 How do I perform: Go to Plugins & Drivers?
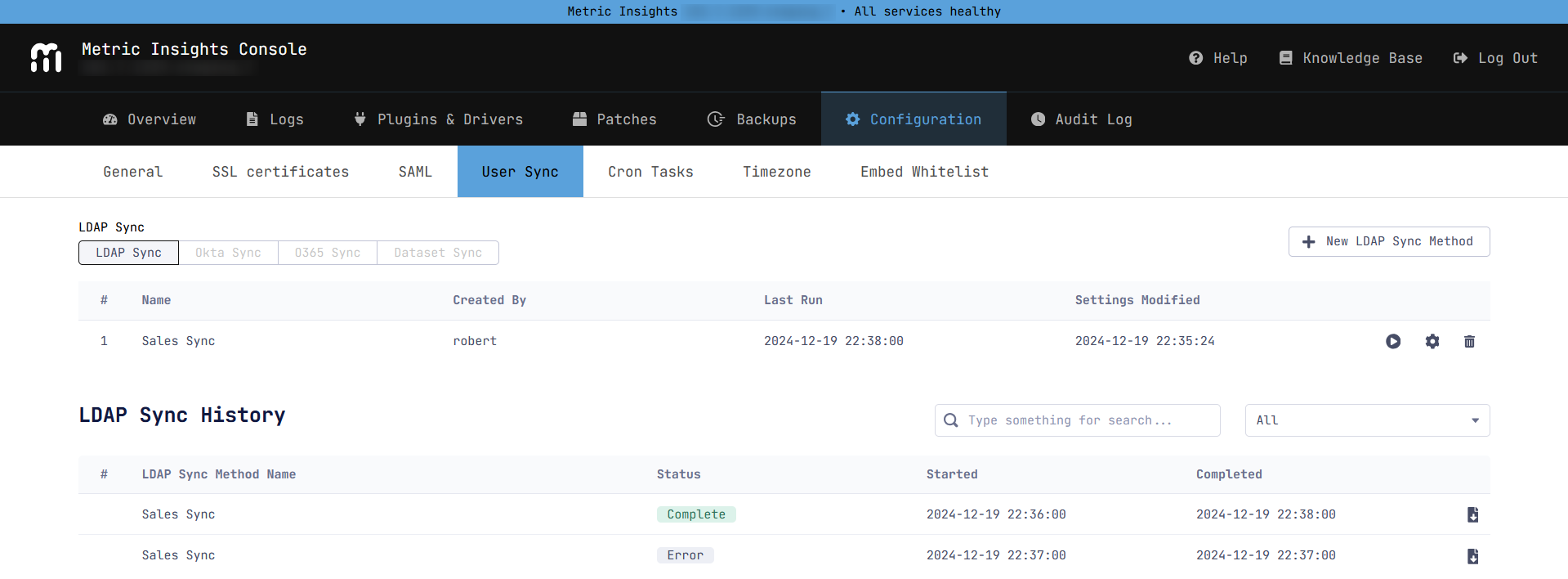439,119
